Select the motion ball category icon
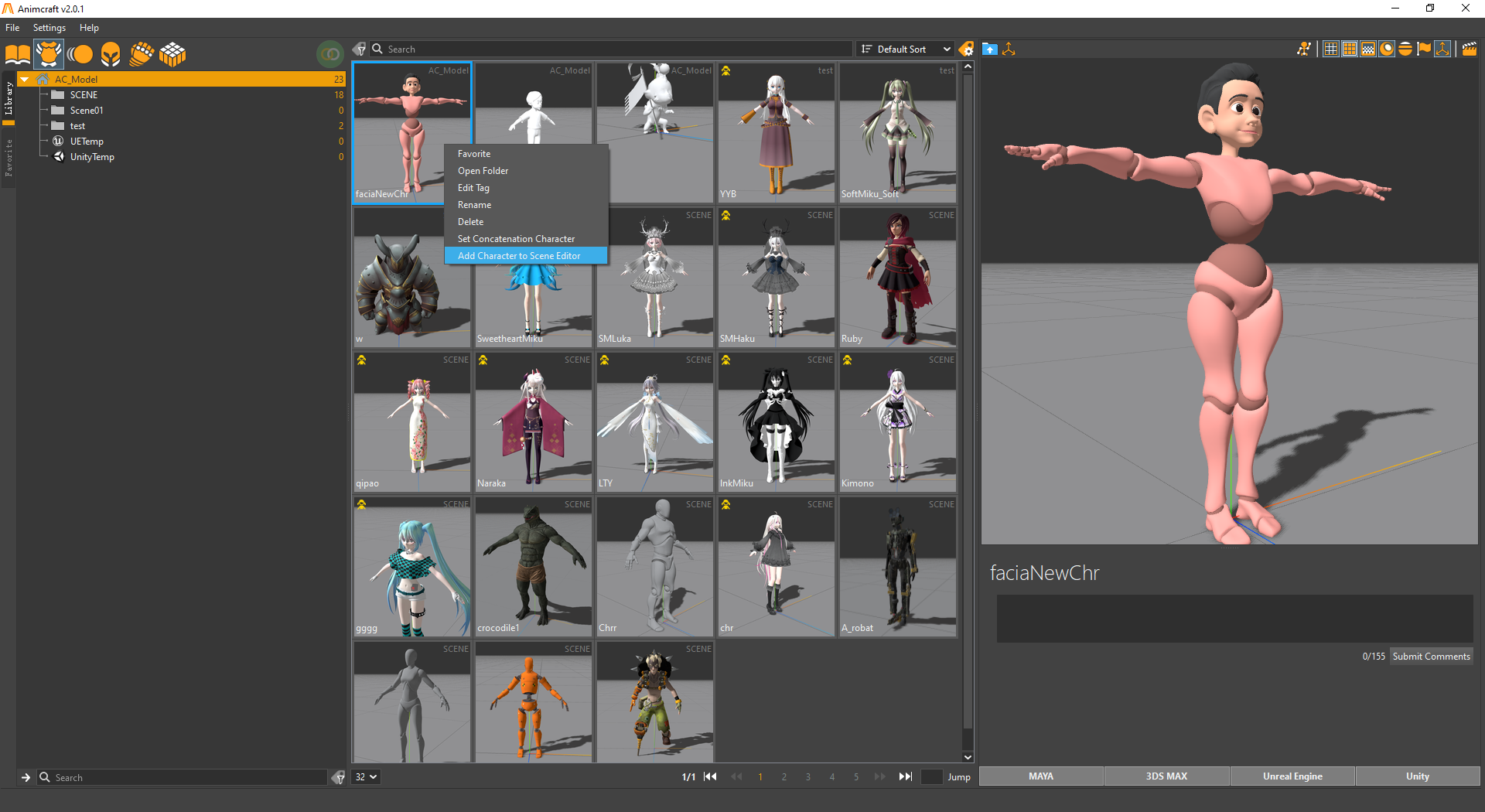Viewport: 1485px width, 812px height. tap(80, 54)
